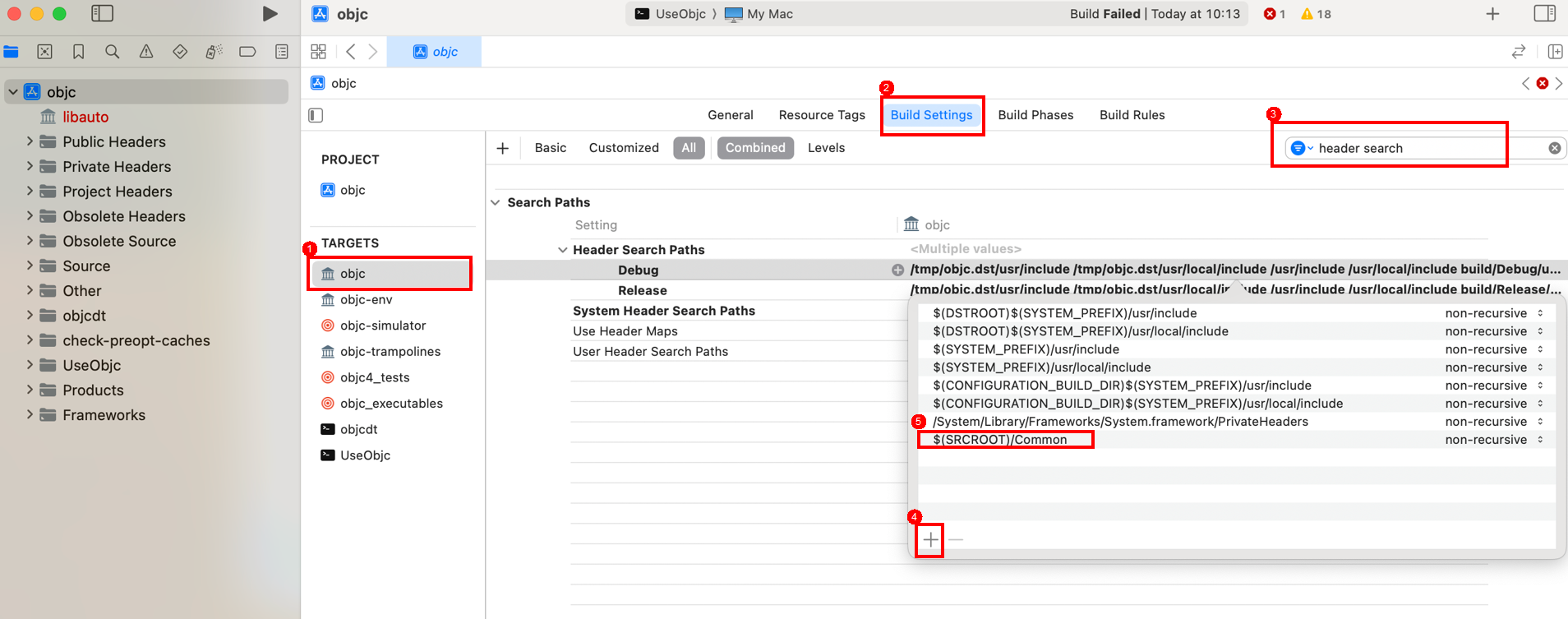Image resolution: width=1568 pixels, height=619 pixels.
Task: Open the Breakpoint navigator
Action: 247,52
